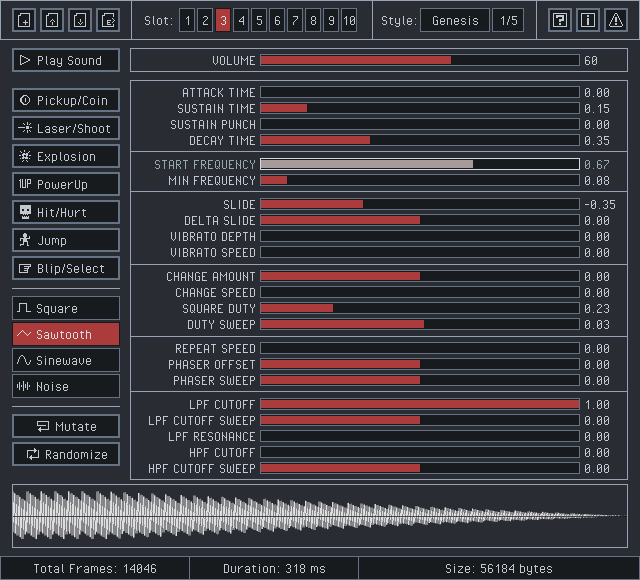
Task: Generate a Hit/Hurt sound
Action: [66, 212]
